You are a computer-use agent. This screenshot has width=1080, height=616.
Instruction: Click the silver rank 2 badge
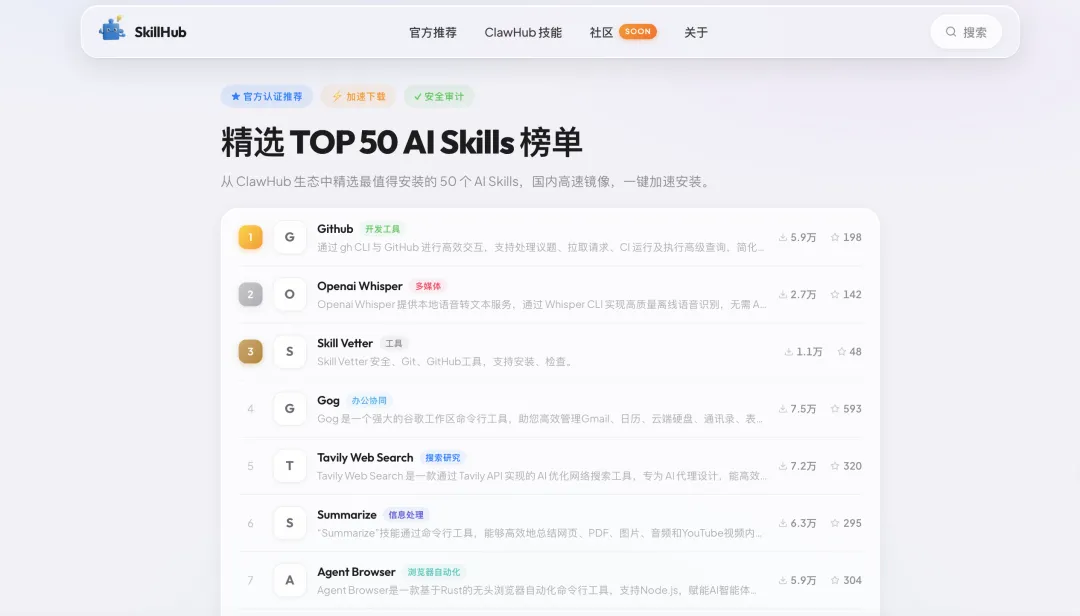(251, 294)
